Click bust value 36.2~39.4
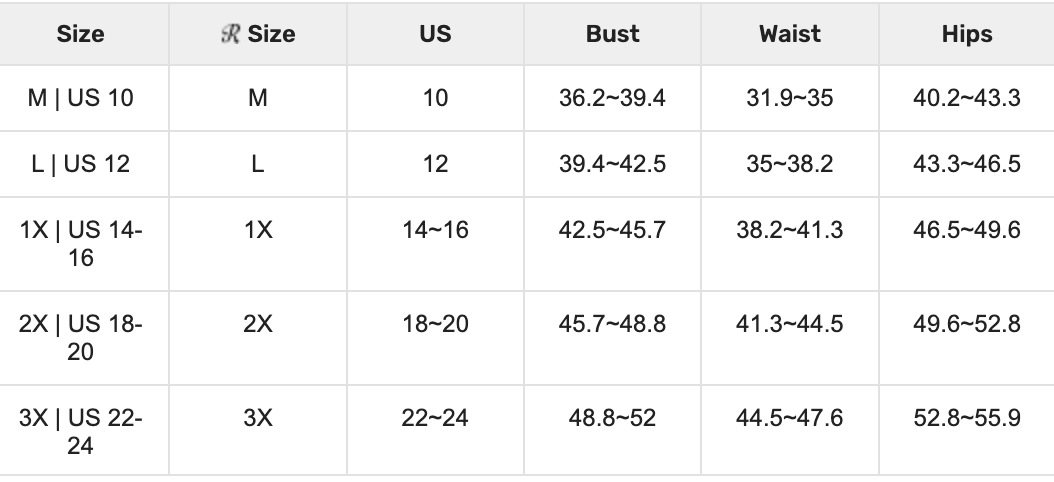Screen dimensions: 1054x482 pos(612,98)
